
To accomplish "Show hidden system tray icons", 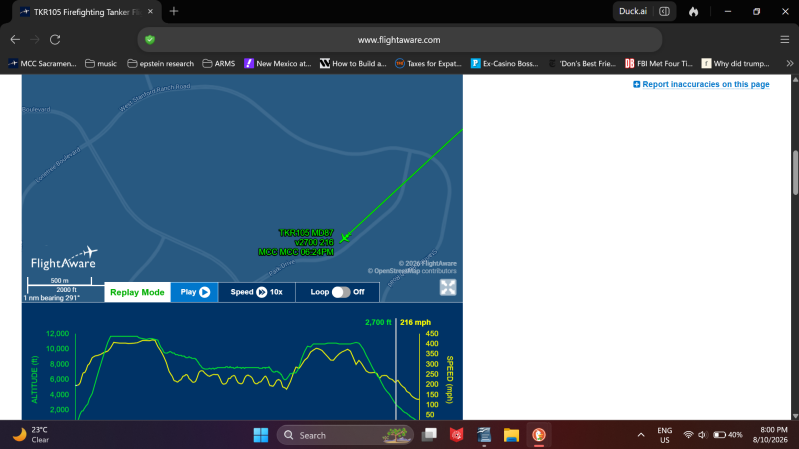I will (x=641, y=435).
